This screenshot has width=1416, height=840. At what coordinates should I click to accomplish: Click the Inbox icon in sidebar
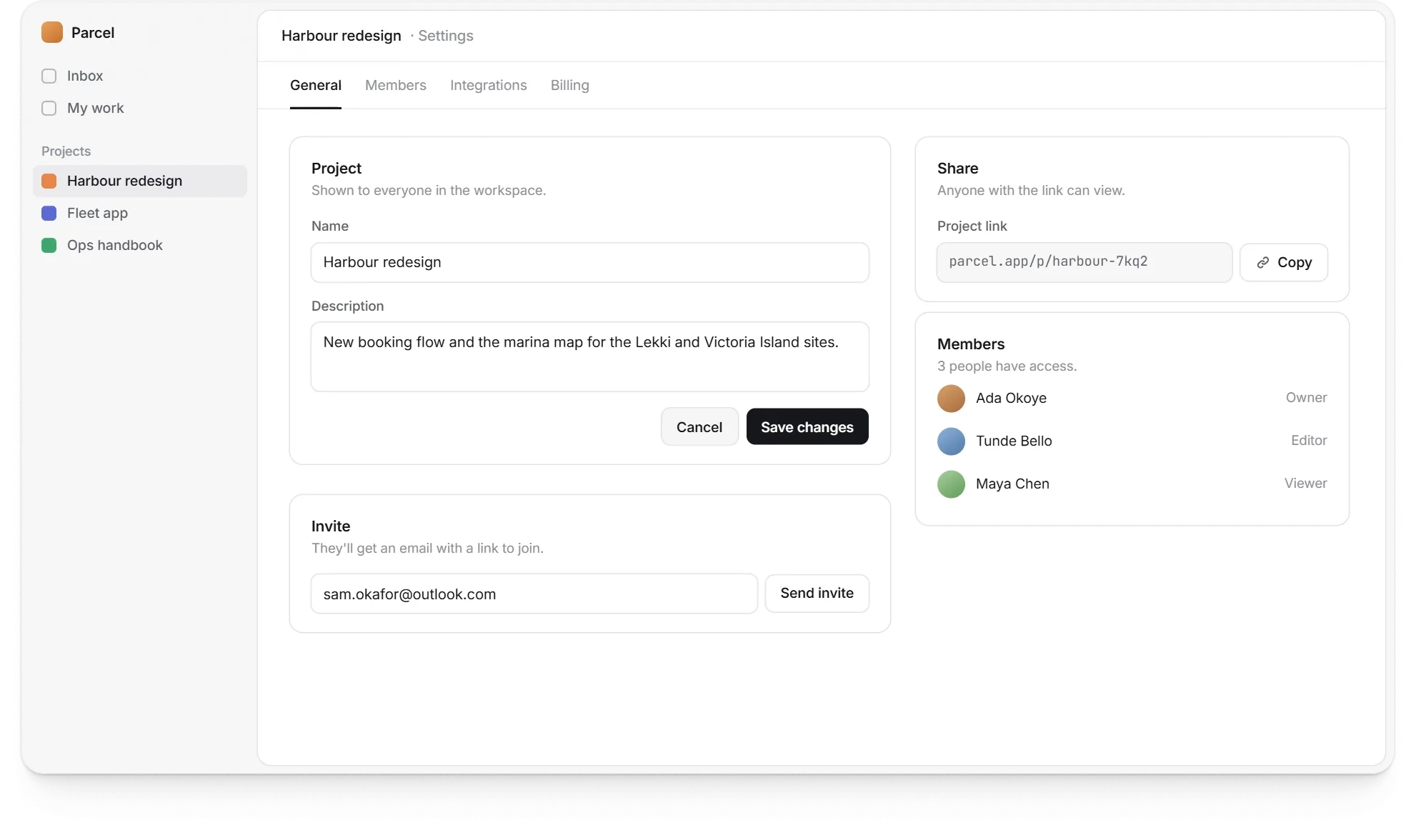point(49,76)
